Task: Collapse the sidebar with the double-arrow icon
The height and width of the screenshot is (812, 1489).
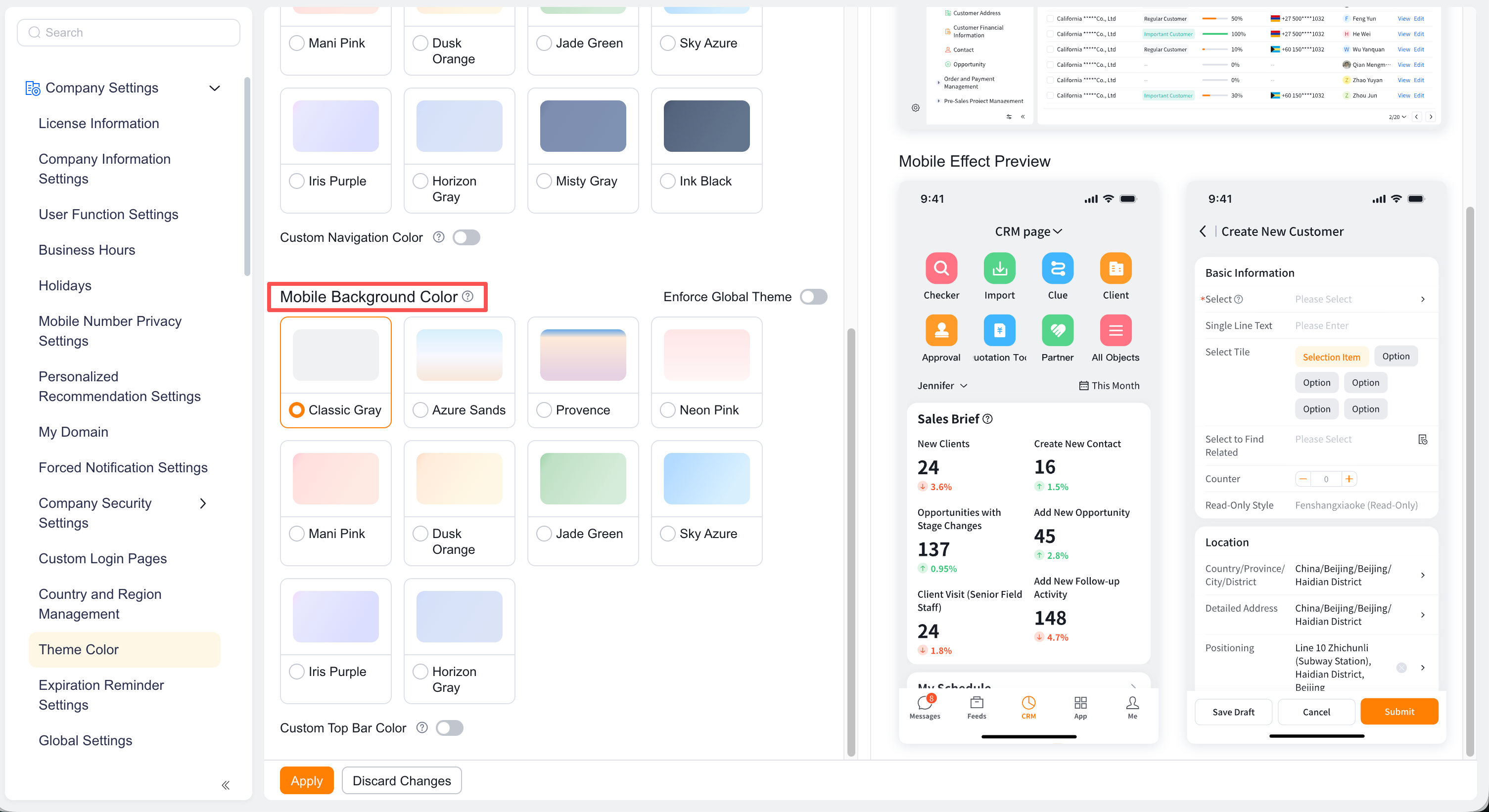Action: 226,785
